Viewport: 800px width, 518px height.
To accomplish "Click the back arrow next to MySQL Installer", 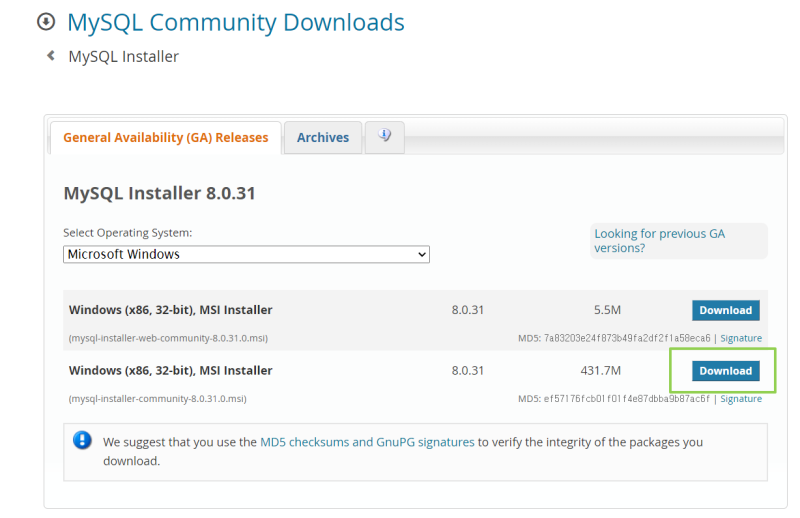I will point(51,55).
